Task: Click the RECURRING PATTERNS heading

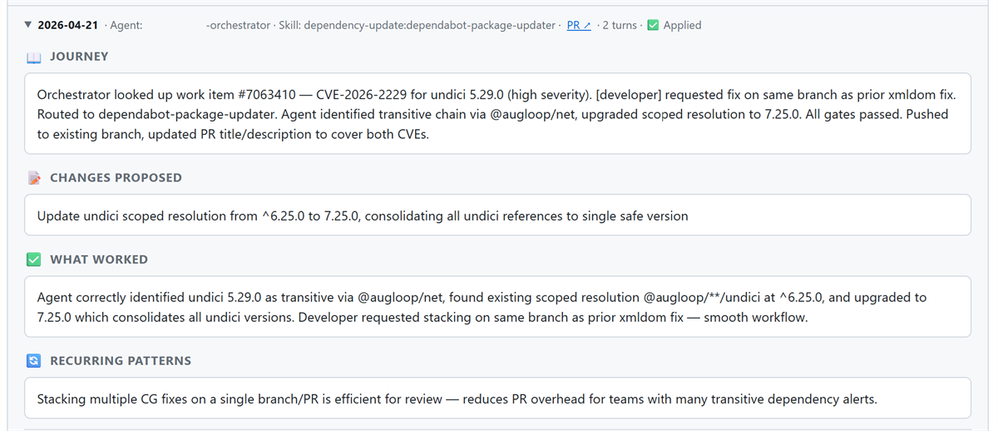Action: [x=120, y=361]
